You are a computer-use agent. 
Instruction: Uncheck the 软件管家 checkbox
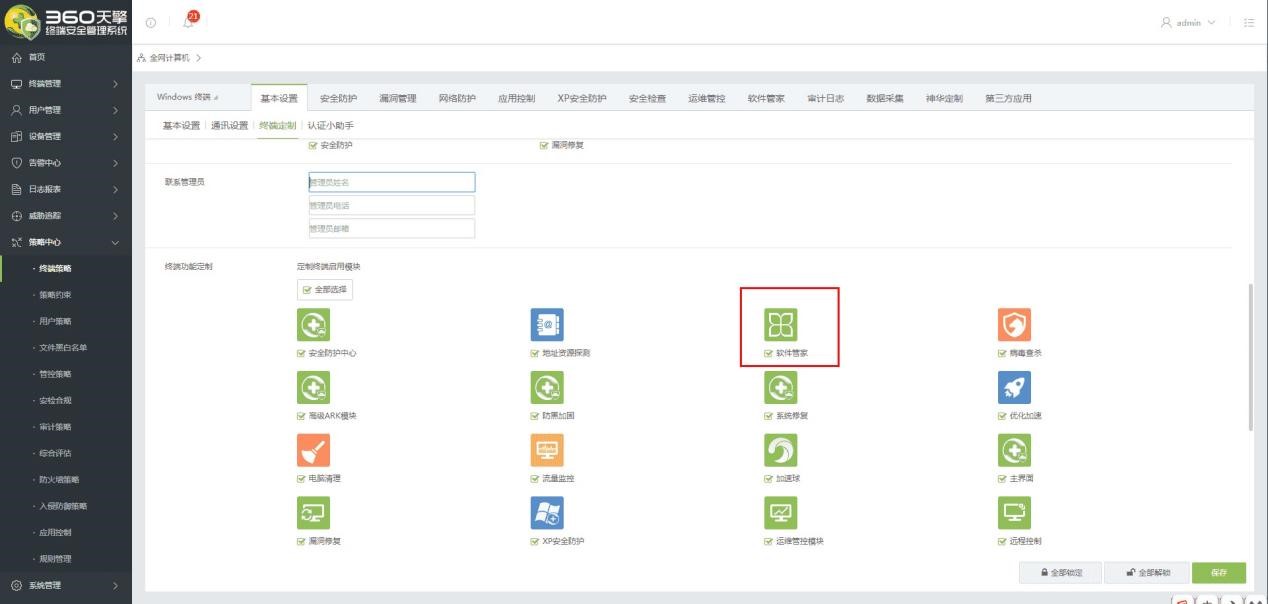[x=768, y=353]
